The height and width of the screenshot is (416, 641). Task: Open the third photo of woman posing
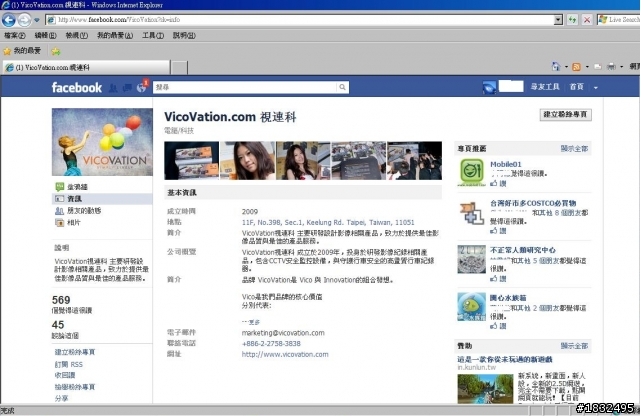[x=303, y=161]
